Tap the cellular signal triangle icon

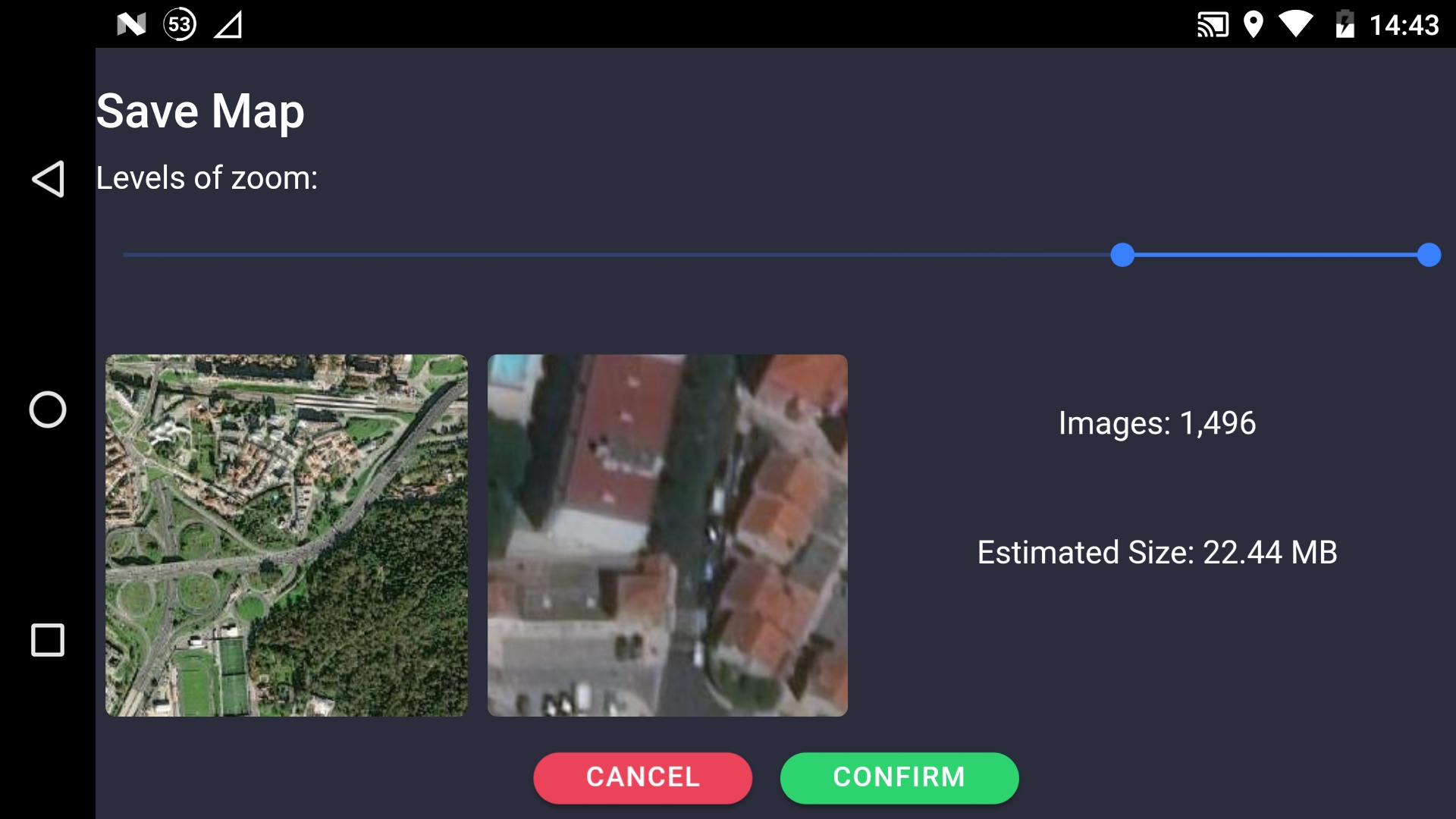(x=228, y=25)
